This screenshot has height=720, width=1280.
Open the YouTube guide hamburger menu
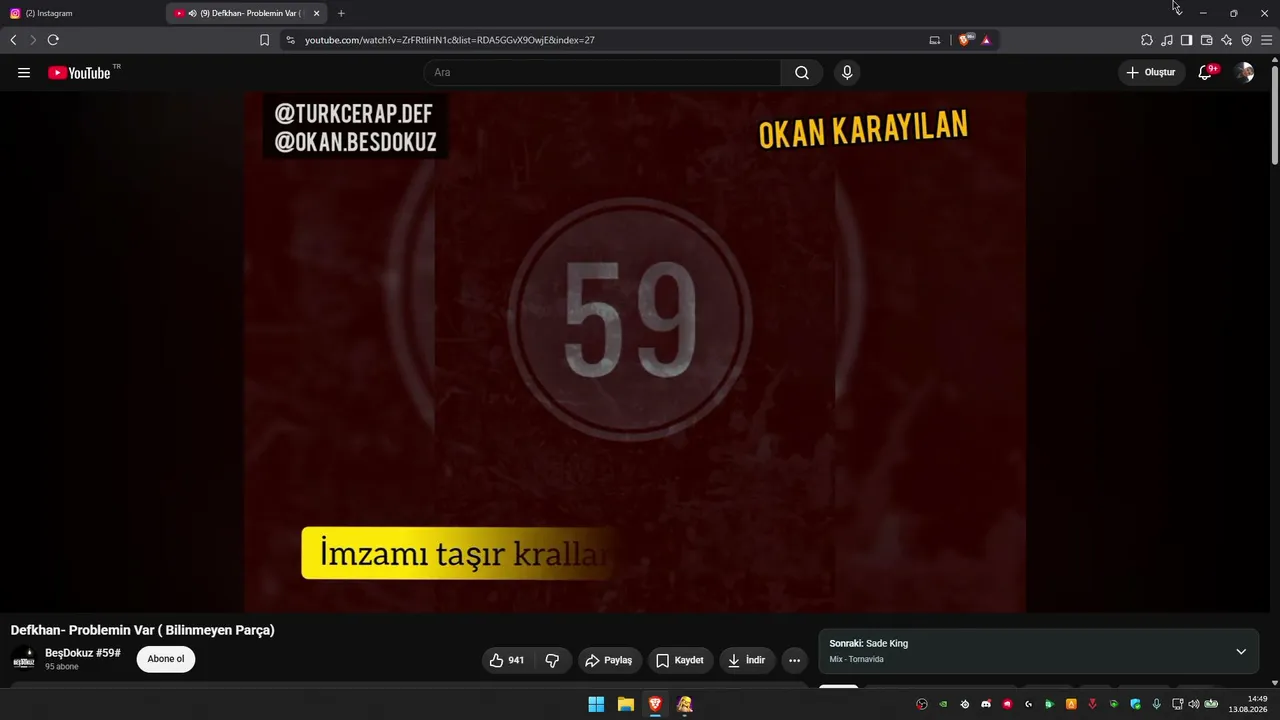(24, 73)
